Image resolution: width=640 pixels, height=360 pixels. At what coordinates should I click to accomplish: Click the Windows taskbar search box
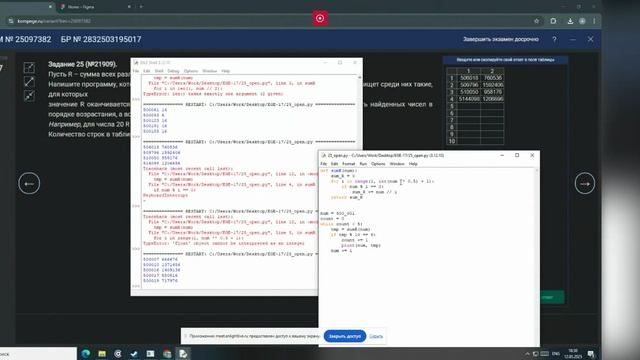click(x=38, y=353)
